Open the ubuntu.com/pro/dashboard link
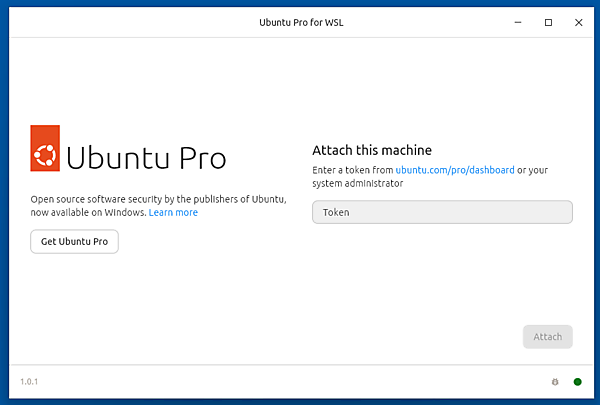This screenshot has width=600, height=405. click(x=454, y=170)
